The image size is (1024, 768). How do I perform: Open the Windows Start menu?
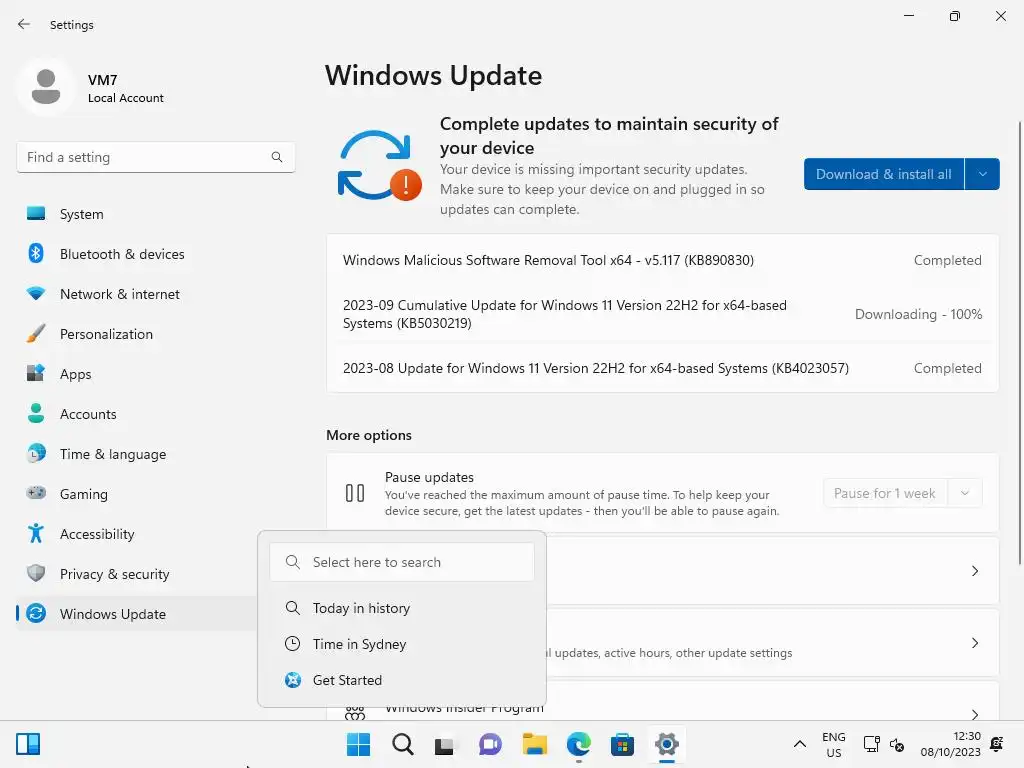click(358, 744)
